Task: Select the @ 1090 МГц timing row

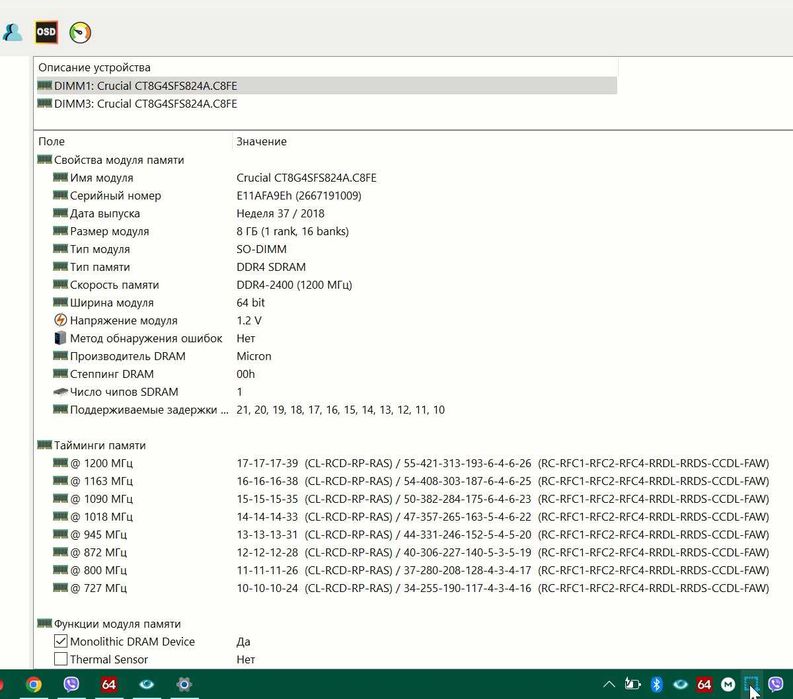Action: pyautogui.click(x=411, y=499)
